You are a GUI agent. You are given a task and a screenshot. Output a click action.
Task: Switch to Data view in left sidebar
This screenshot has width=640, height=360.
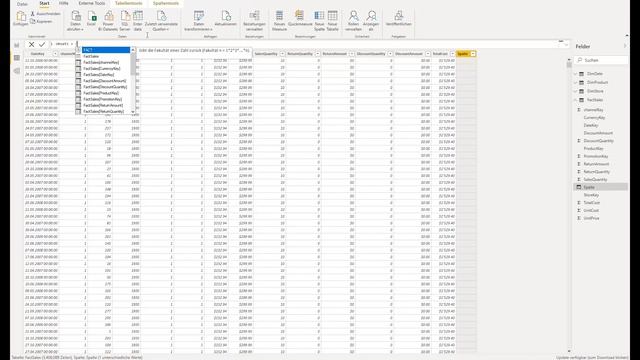(17, 58)
